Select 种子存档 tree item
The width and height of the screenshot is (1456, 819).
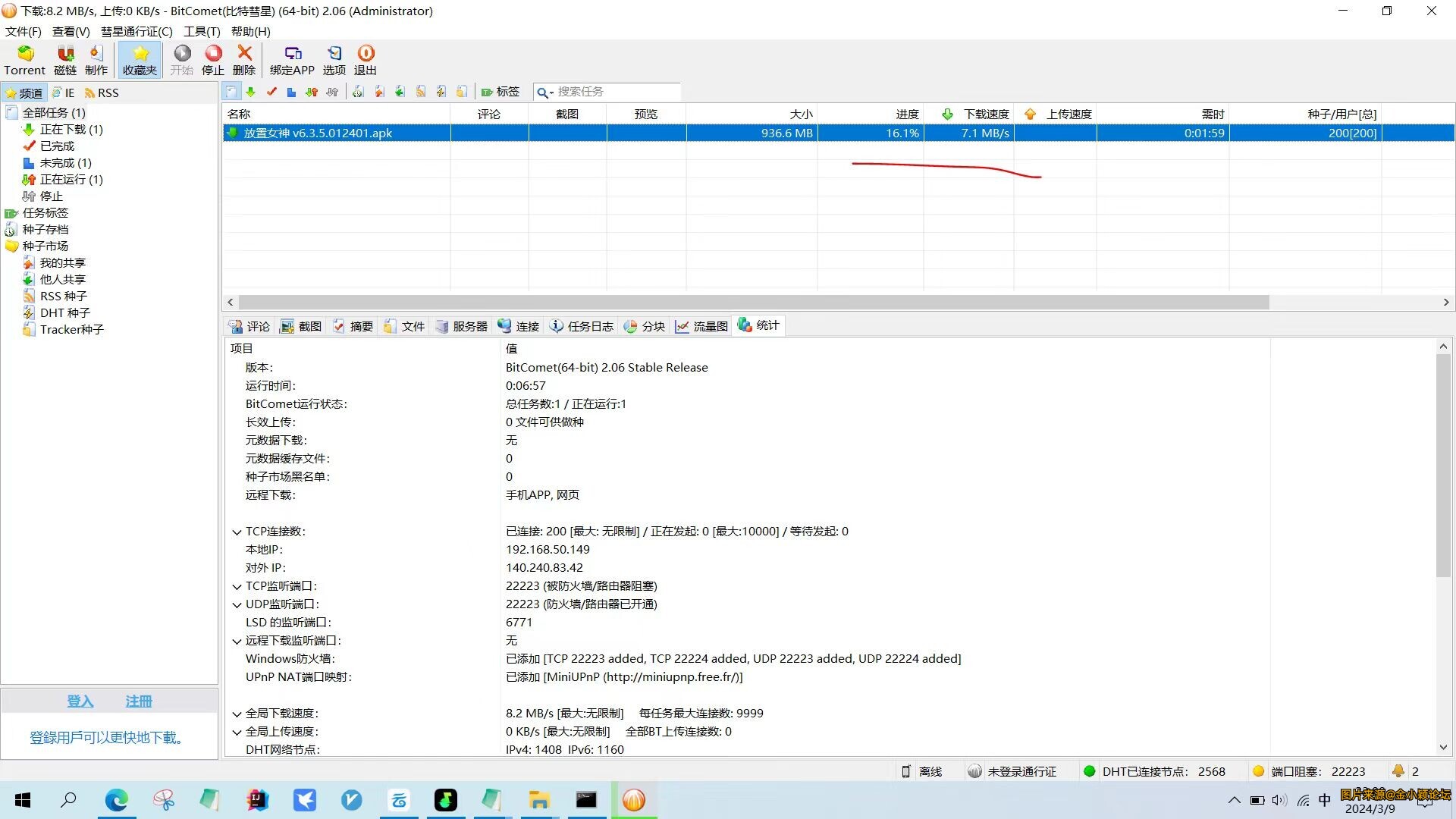(x=45, y=229)
